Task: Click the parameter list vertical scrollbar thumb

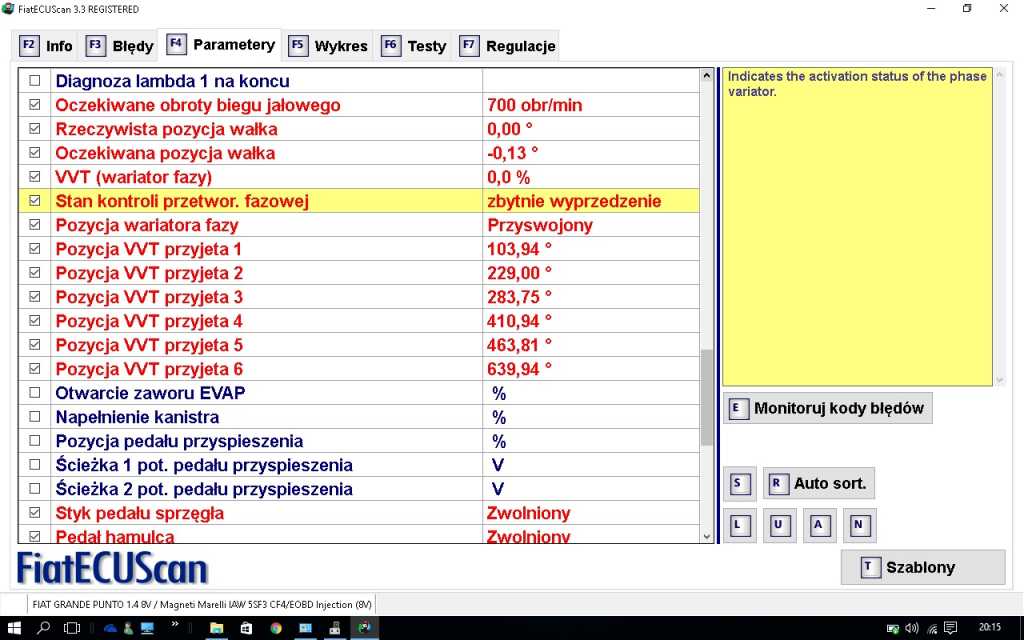Action: point(707,397)
